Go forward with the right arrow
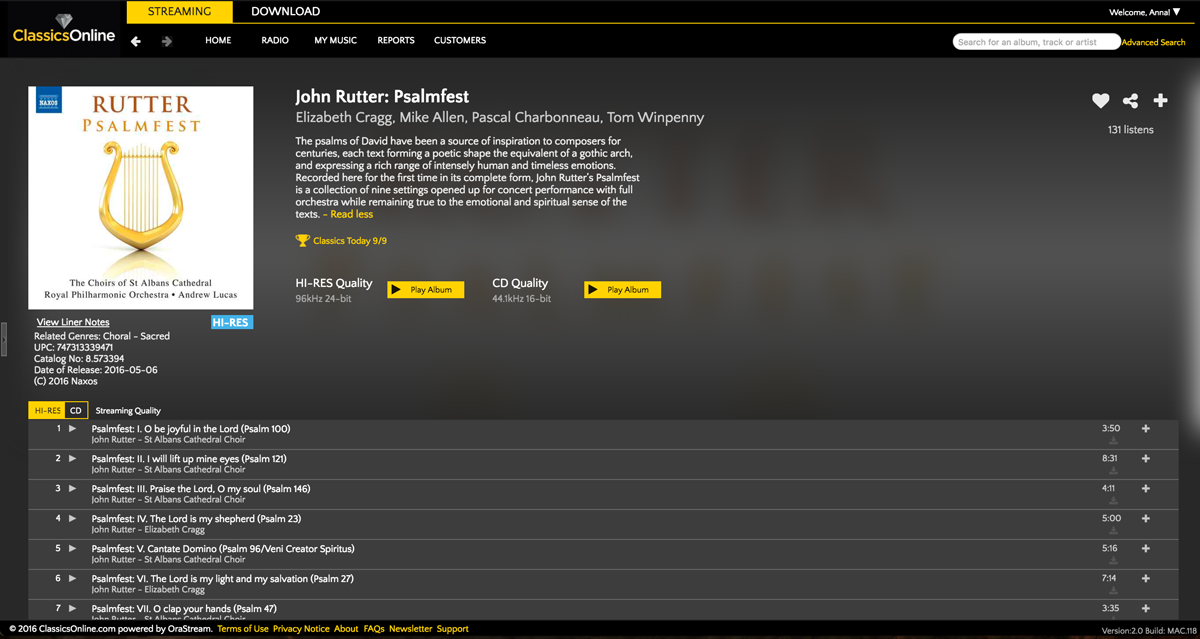This screenshot has height=639, width=1200. 167,41
